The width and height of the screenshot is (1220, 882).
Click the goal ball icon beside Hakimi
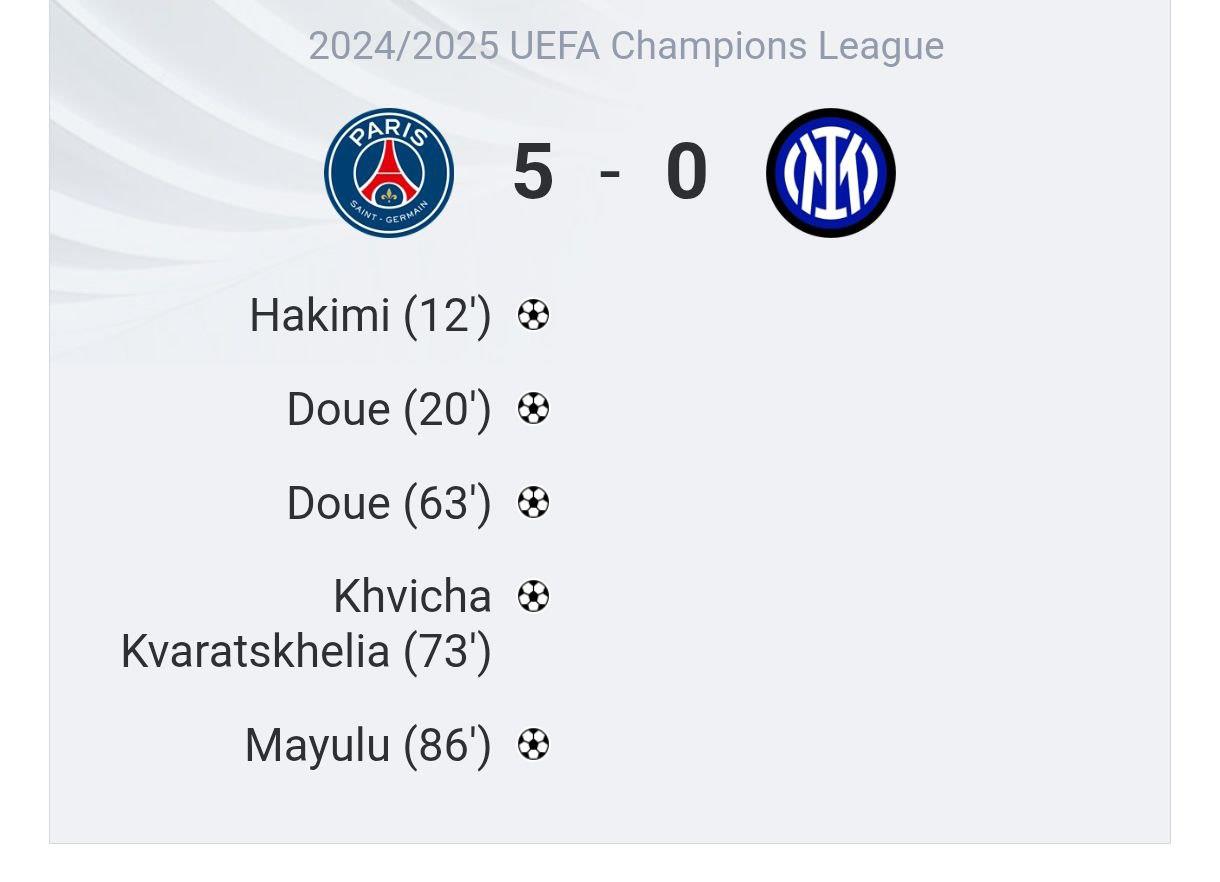coord(533,315)
